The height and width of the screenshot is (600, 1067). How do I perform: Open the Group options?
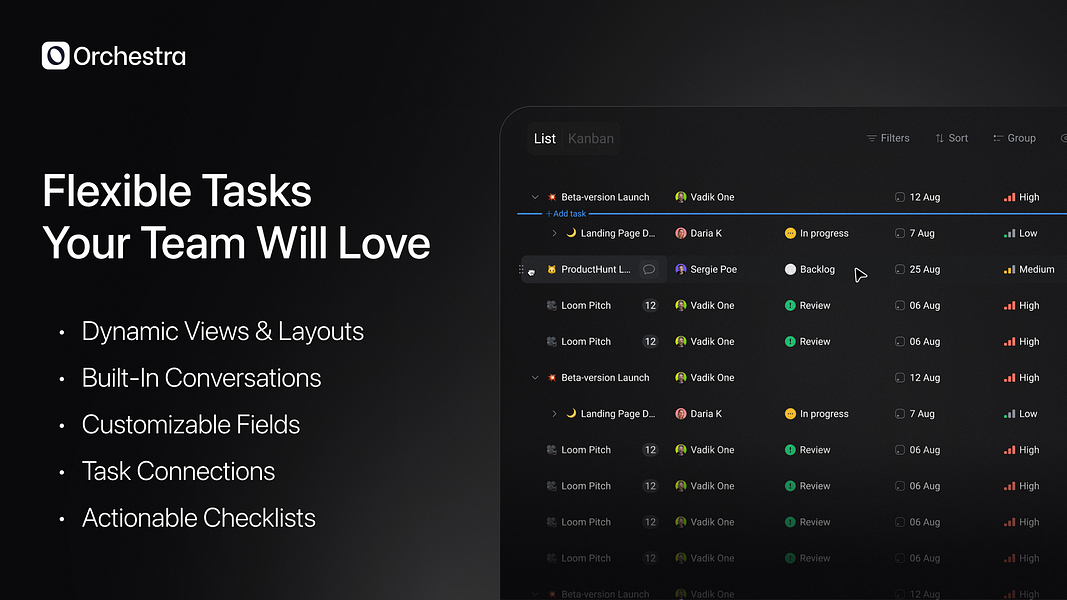pyautogui.click(x=1015, y=138)
